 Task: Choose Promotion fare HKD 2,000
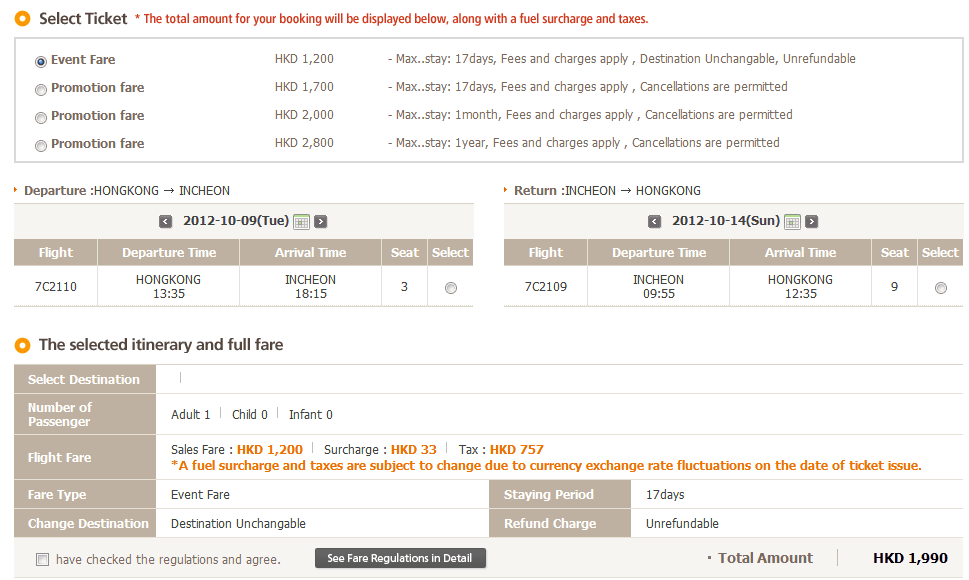(41, 117)
